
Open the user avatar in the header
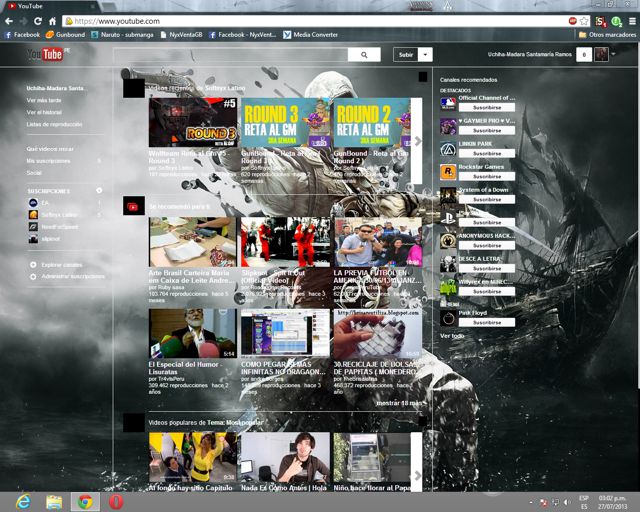601,54
